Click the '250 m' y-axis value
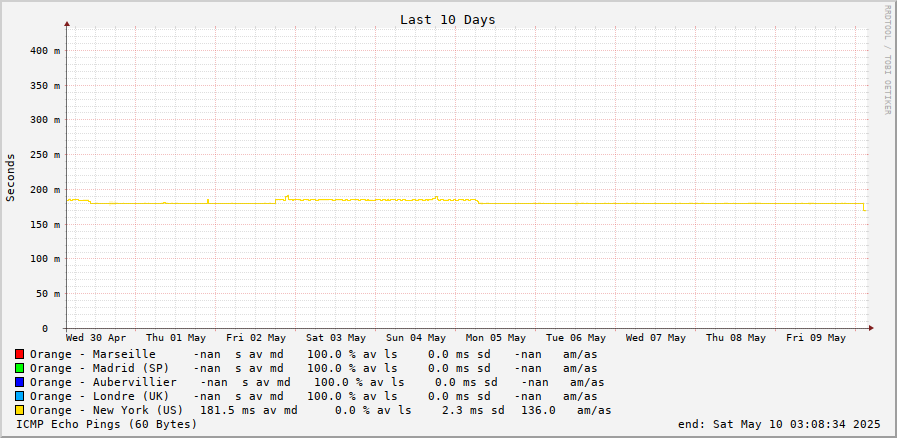This screenshot has height=438, width=897. 45,154
